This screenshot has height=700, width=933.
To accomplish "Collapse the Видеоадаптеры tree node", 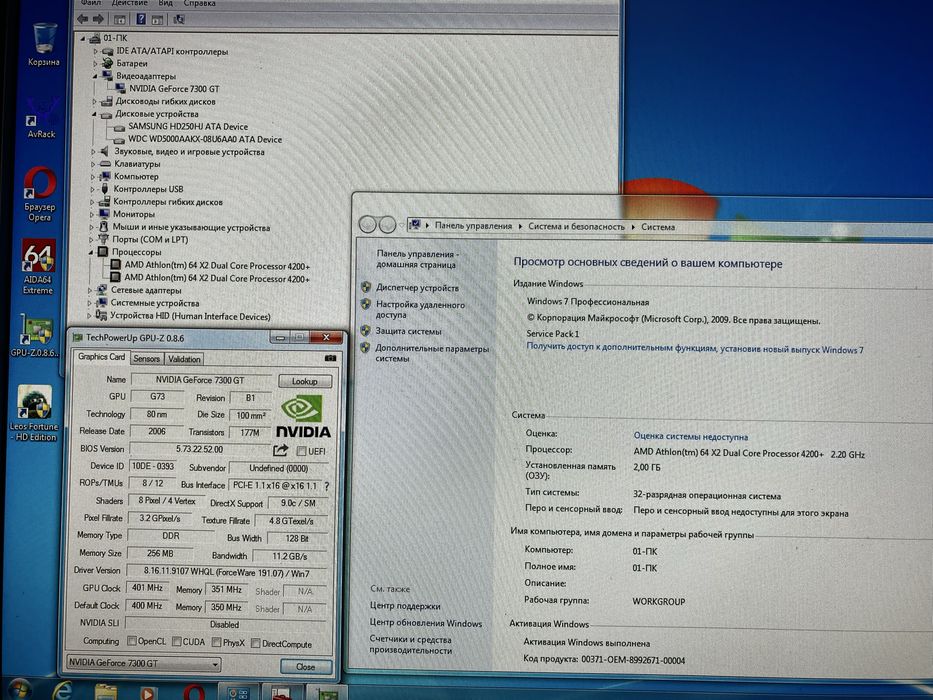I will point(95,76).
